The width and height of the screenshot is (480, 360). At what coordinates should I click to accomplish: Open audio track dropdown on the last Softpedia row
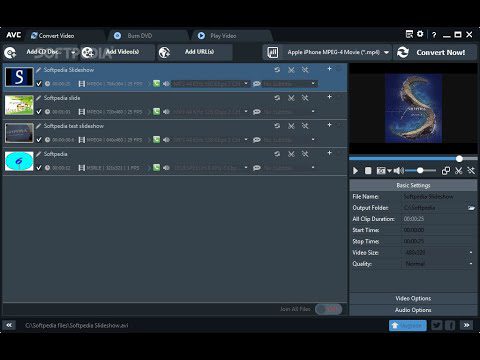click(211, 167)
